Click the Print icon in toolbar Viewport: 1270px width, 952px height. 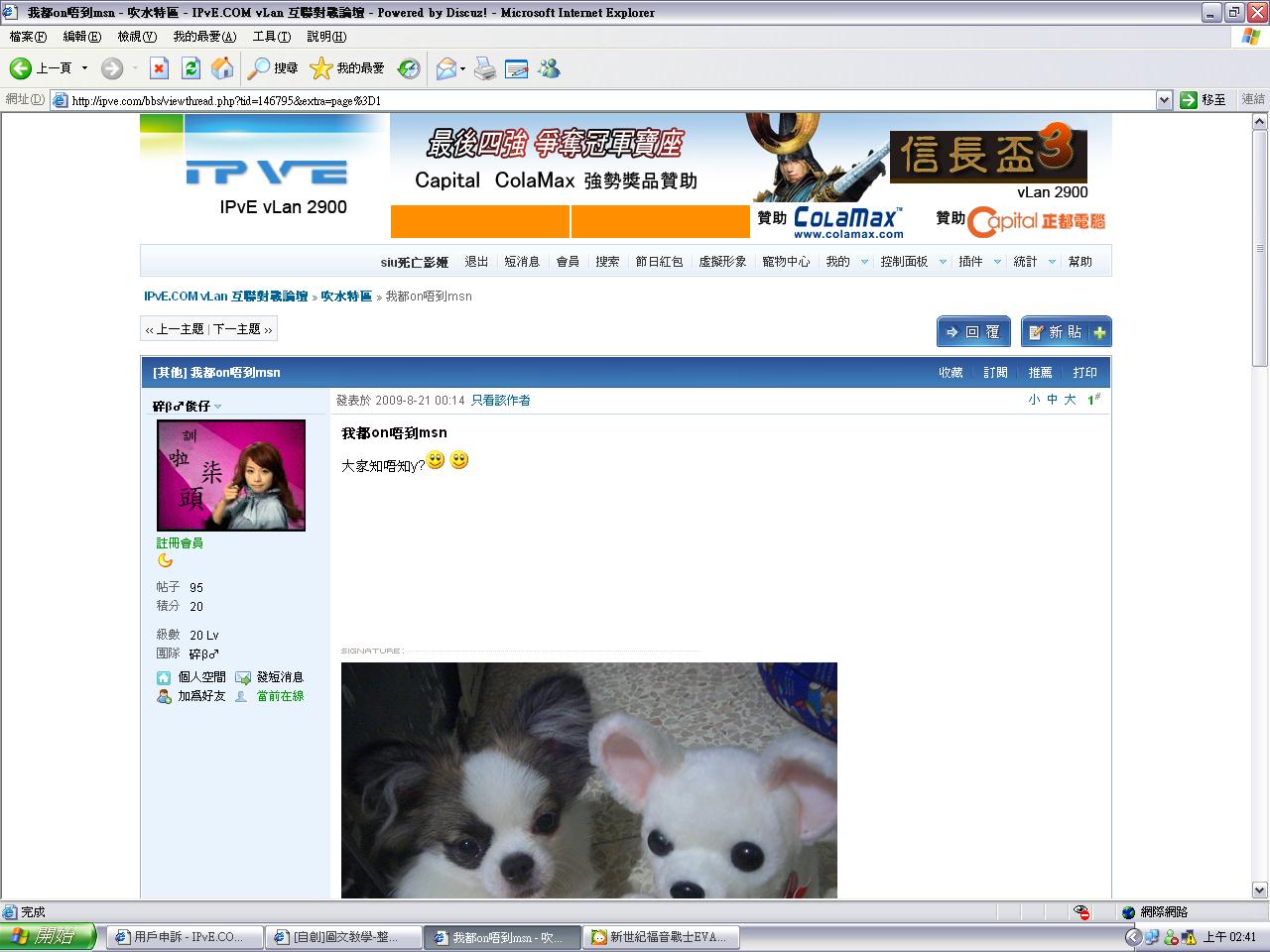[x=484, y=68]
